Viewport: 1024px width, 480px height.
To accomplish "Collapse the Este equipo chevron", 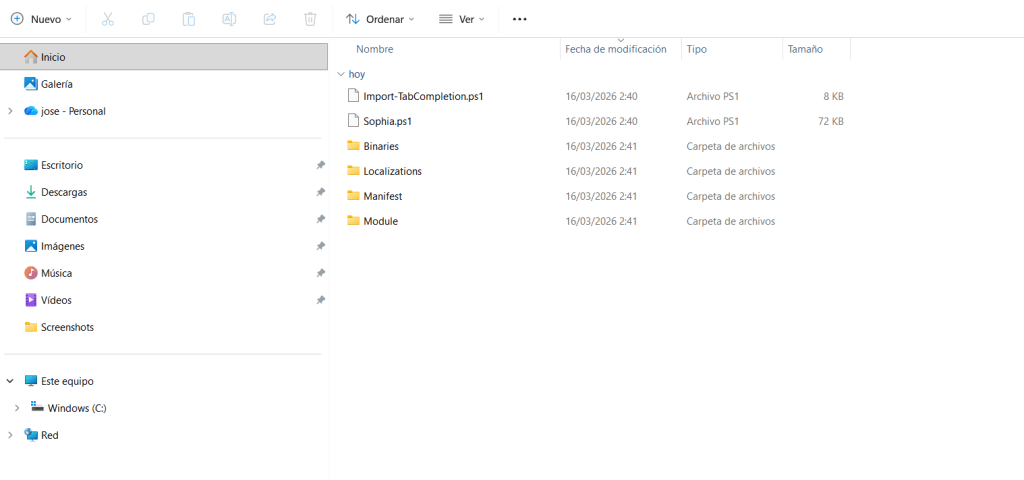I will click(10, 381).
